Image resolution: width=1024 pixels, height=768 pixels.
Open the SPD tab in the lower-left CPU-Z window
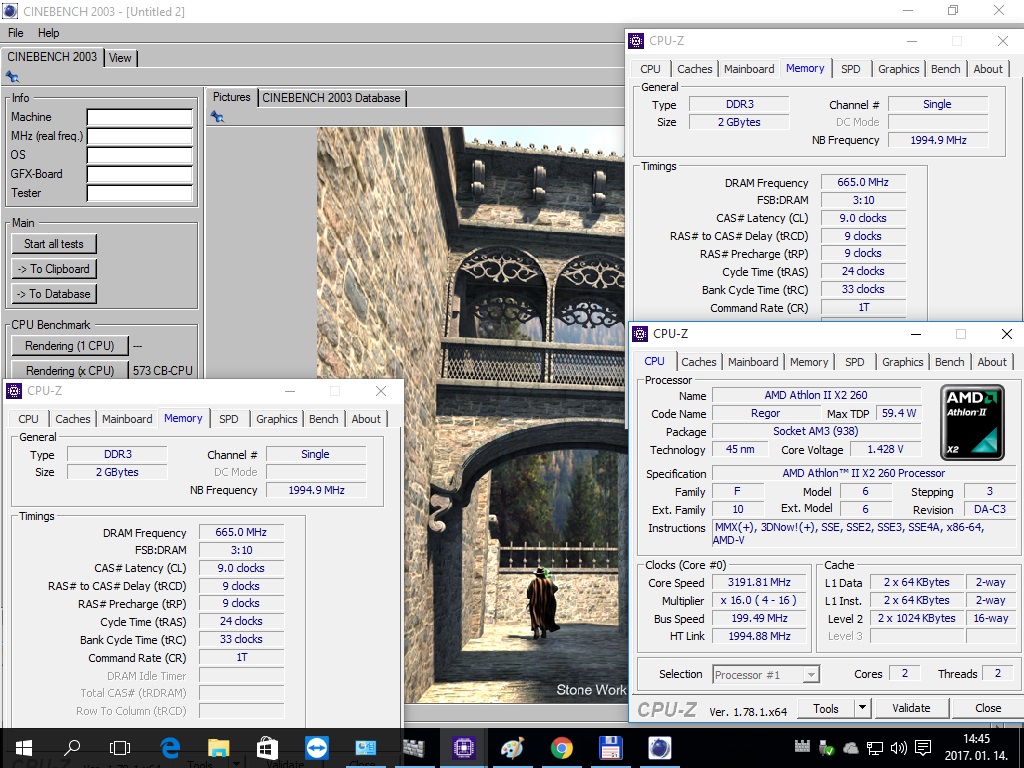(x=229, y=419)
